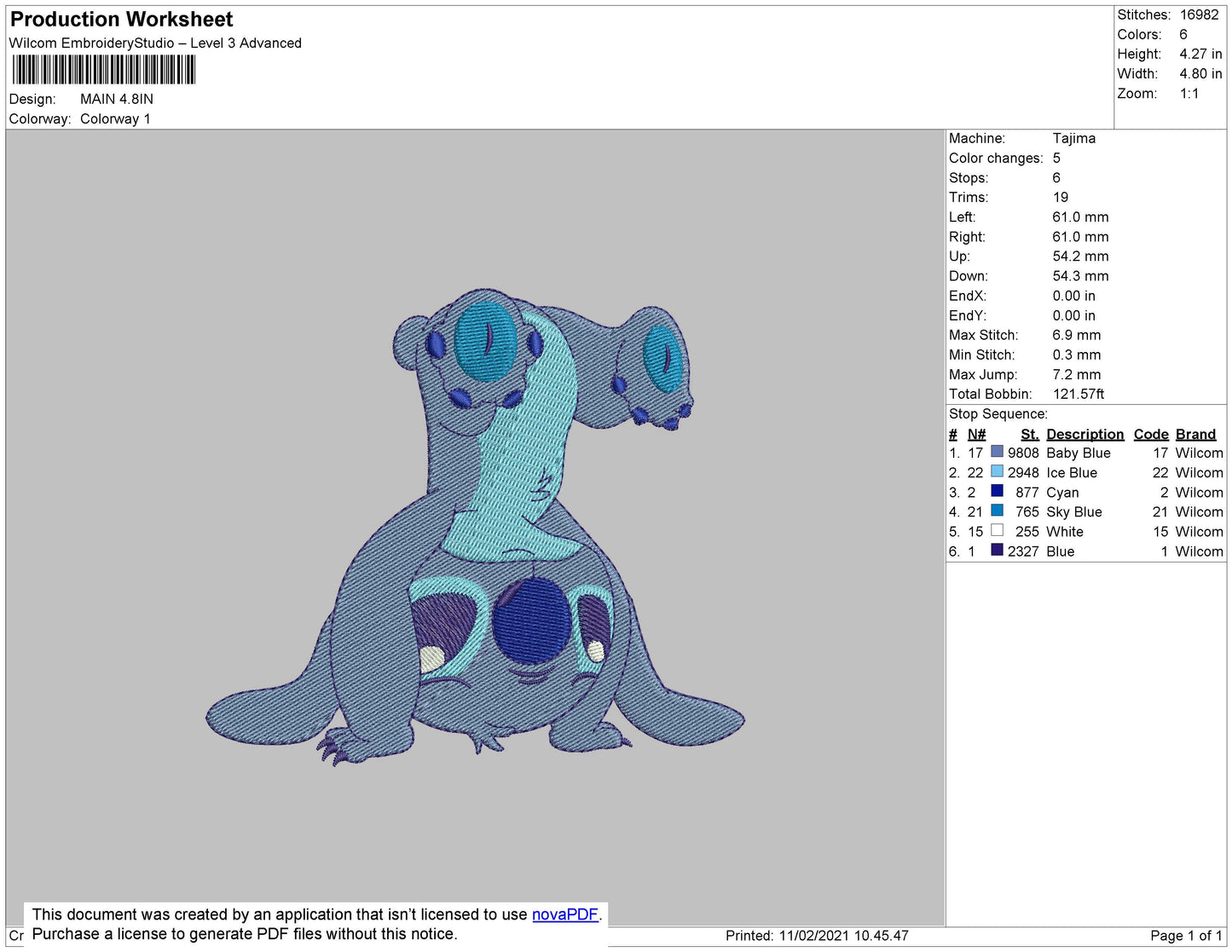The width and height of the screenshot is (1232, 952).
Task: Click the Printed date 11/02/2021 text
Action: pos(817,935)
